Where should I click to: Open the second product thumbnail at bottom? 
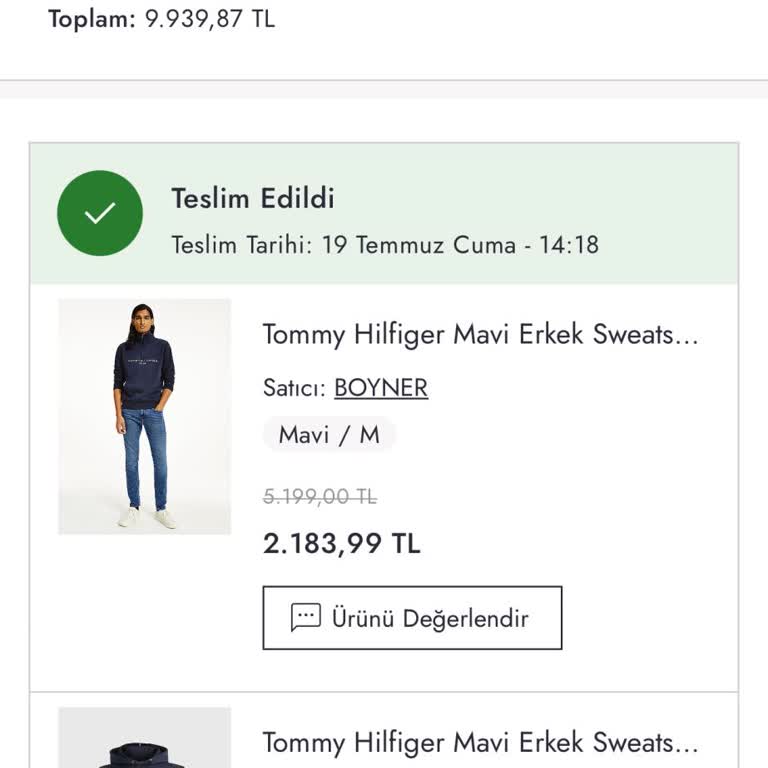click(x=145, y=740)
